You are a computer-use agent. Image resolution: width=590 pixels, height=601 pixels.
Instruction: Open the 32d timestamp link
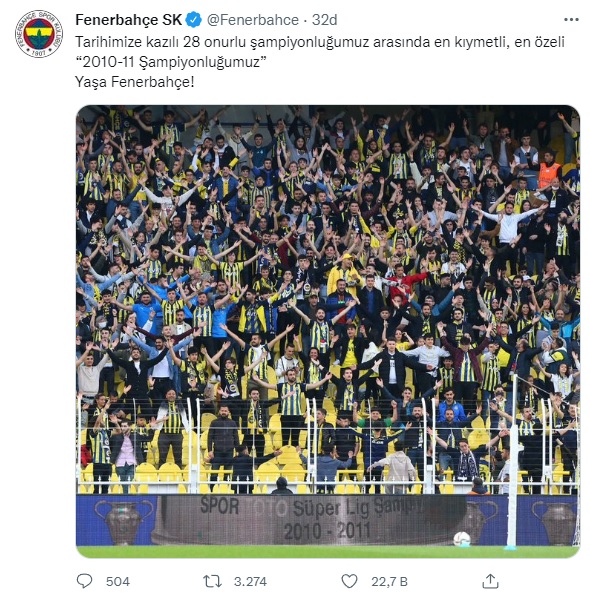pos(324,20)
